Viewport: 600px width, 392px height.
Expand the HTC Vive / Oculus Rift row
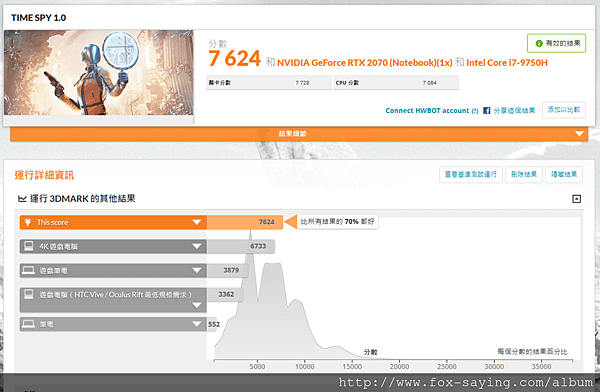197,305
